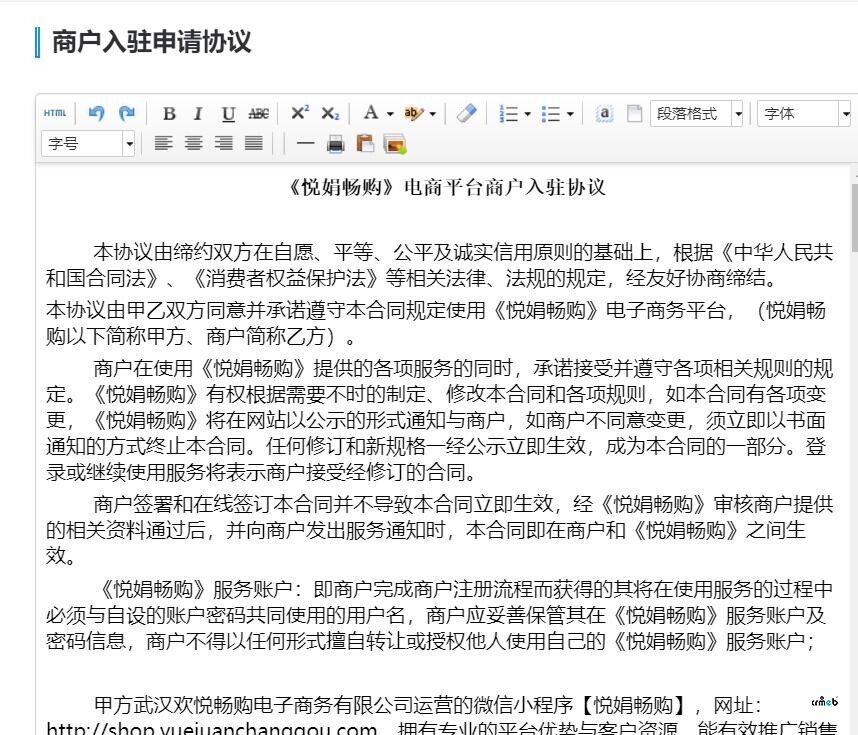Click in paragraph starting 商户在使用《悦娟畅购》
The width and height of the screenshot is (858, 735).
[x=439, y=420]
